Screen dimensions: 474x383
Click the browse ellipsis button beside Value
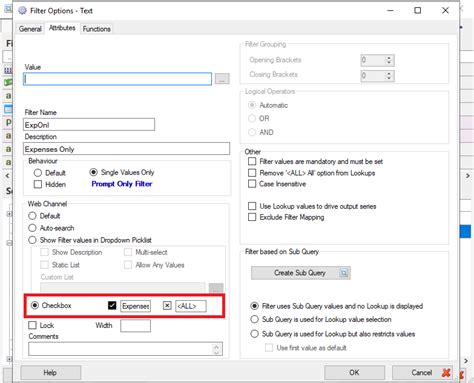(x=222, y=79)
